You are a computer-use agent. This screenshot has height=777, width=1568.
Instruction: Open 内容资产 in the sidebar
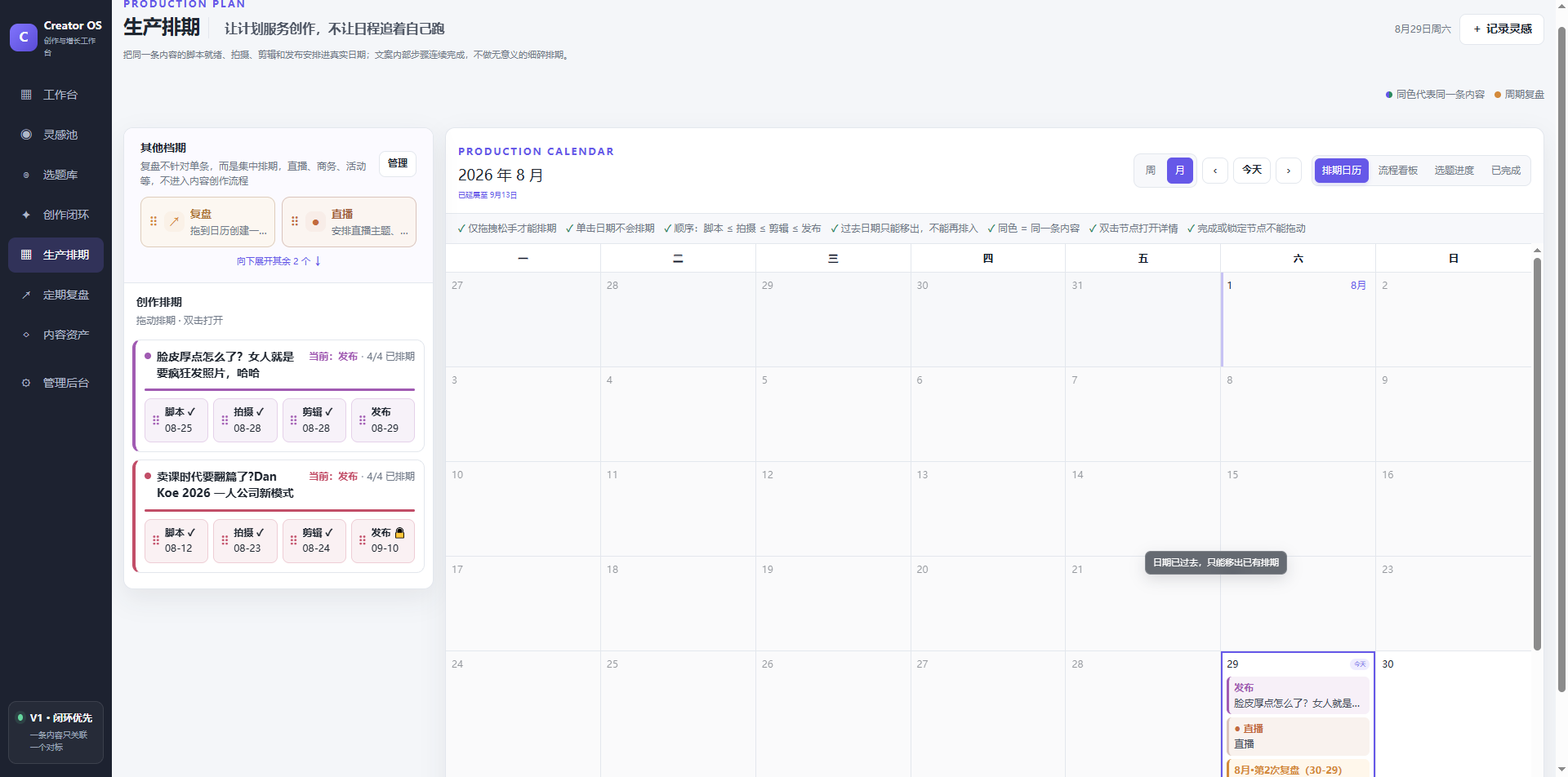56,335
